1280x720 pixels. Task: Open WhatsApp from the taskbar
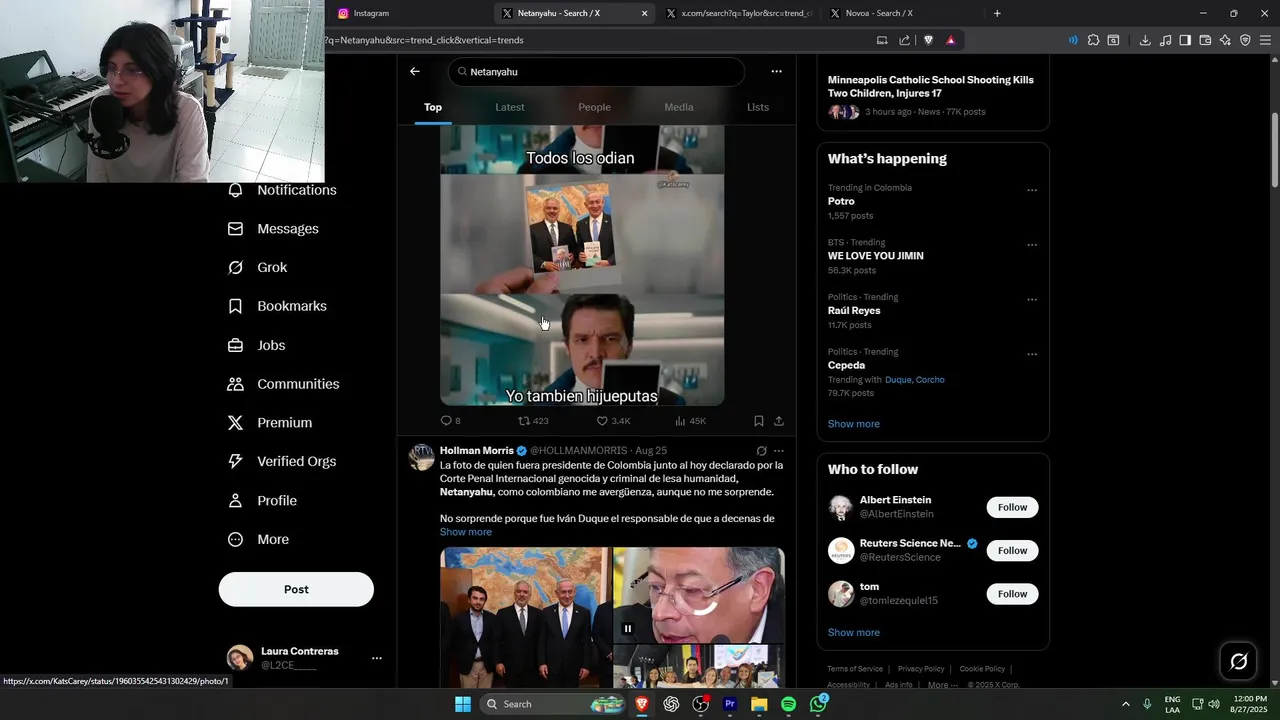tap(818, 704)
